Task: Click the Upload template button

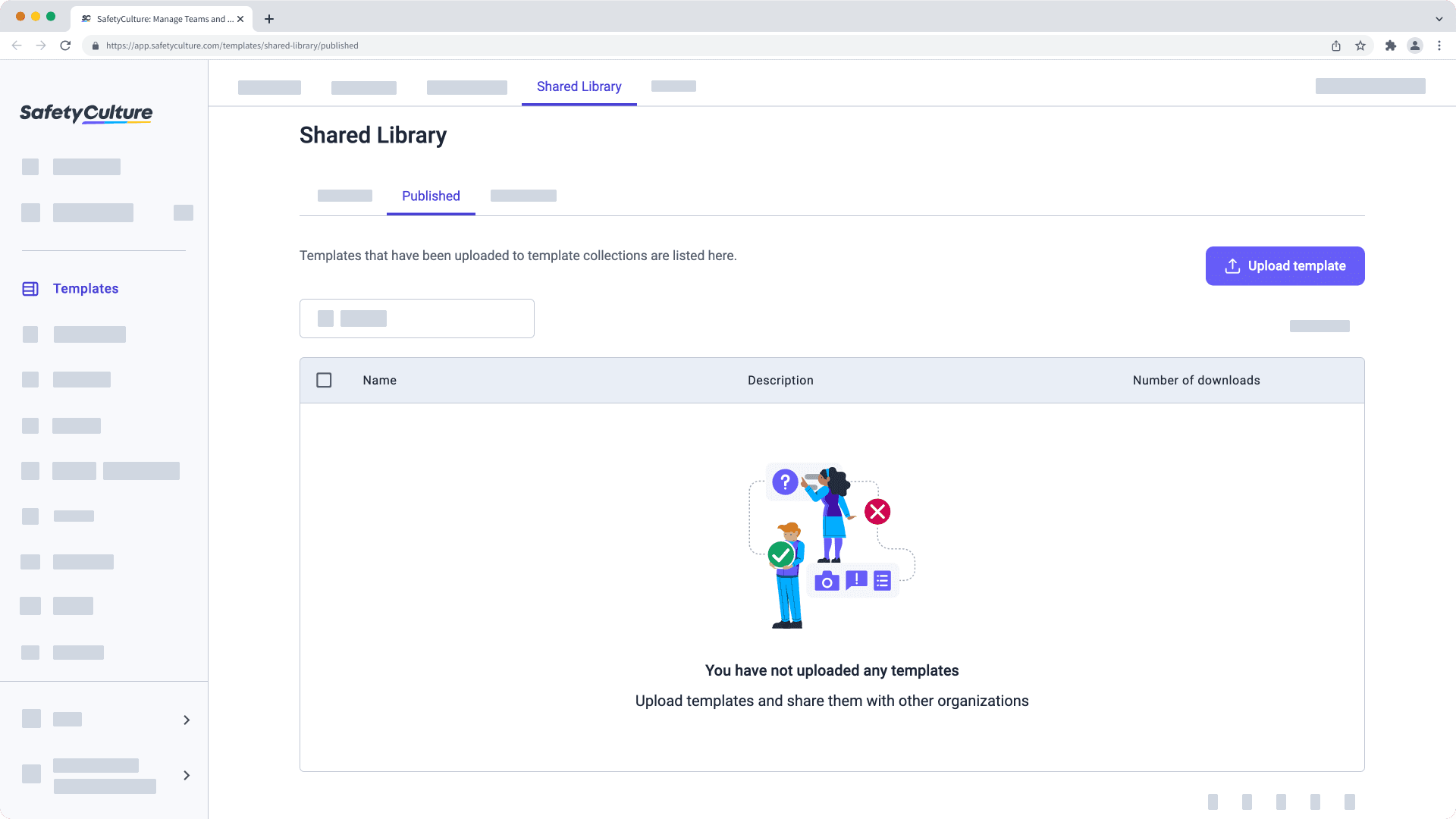Action: point(1285,266)
